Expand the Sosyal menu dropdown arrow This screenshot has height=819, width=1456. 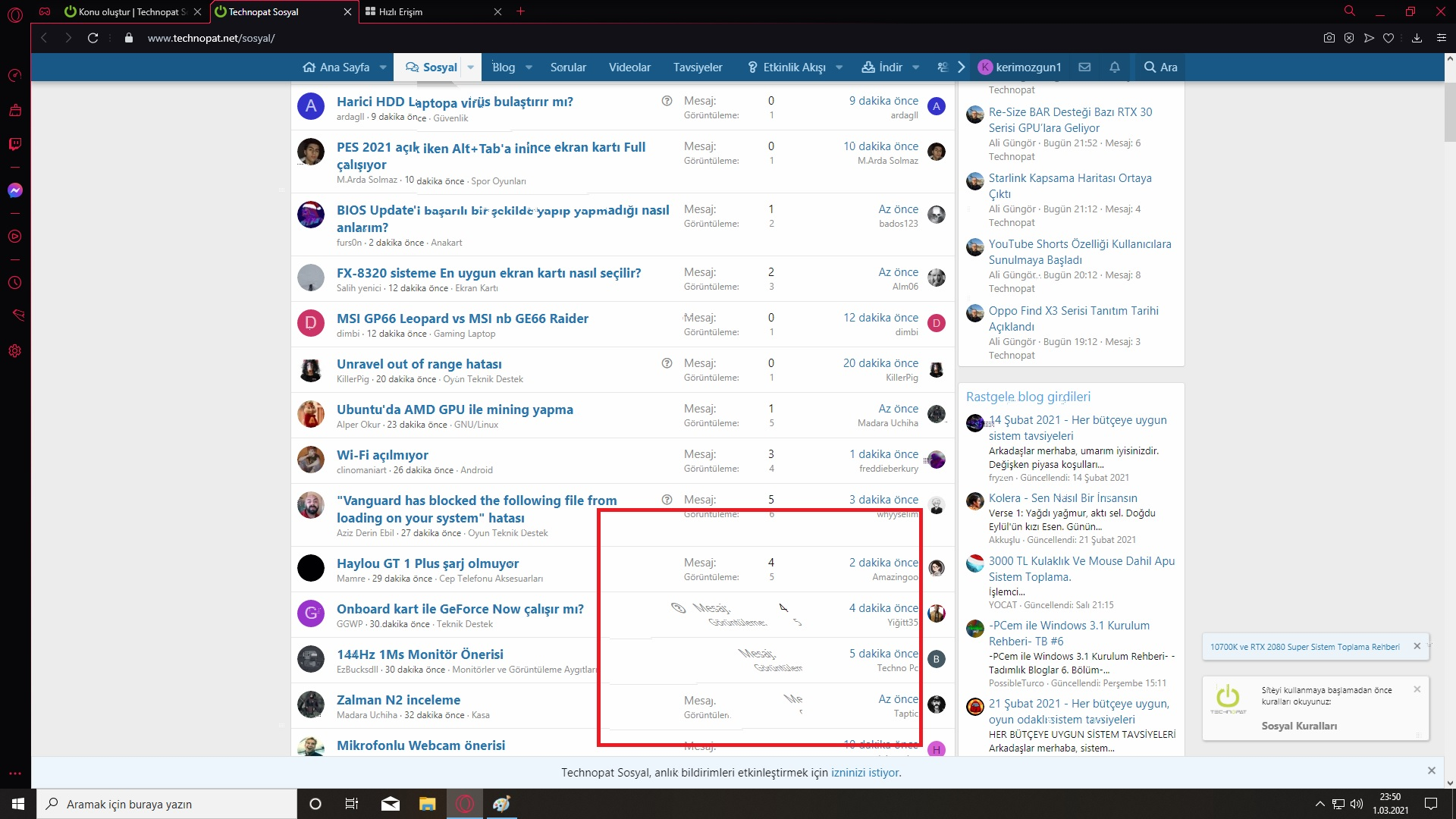[x=470, y=67]
